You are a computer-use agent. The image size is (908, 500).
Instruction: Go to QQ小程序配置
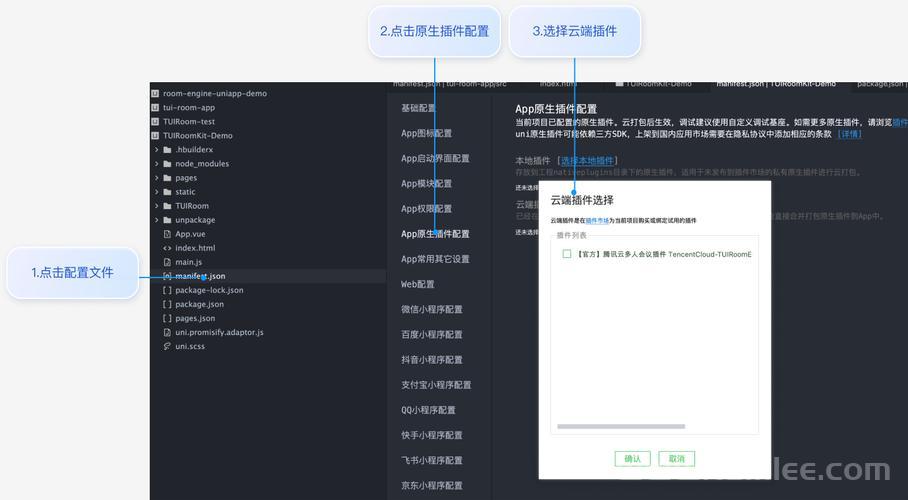coord(428,410)
